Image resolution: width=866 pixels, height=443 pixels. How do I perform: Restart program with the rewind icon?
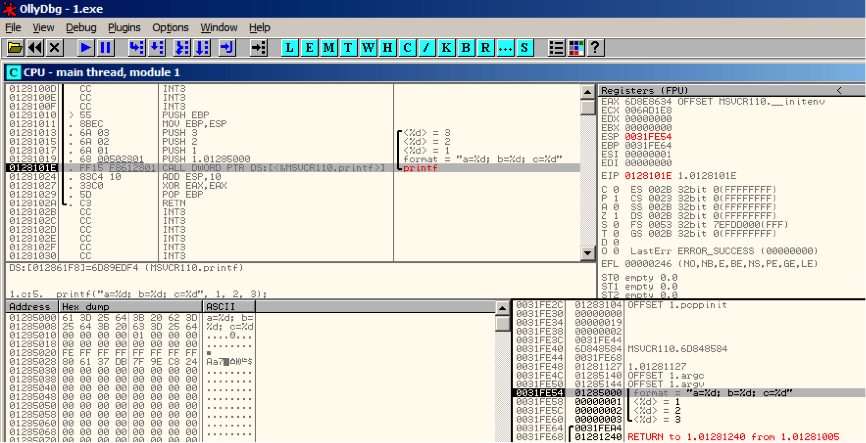pos(35,48)
